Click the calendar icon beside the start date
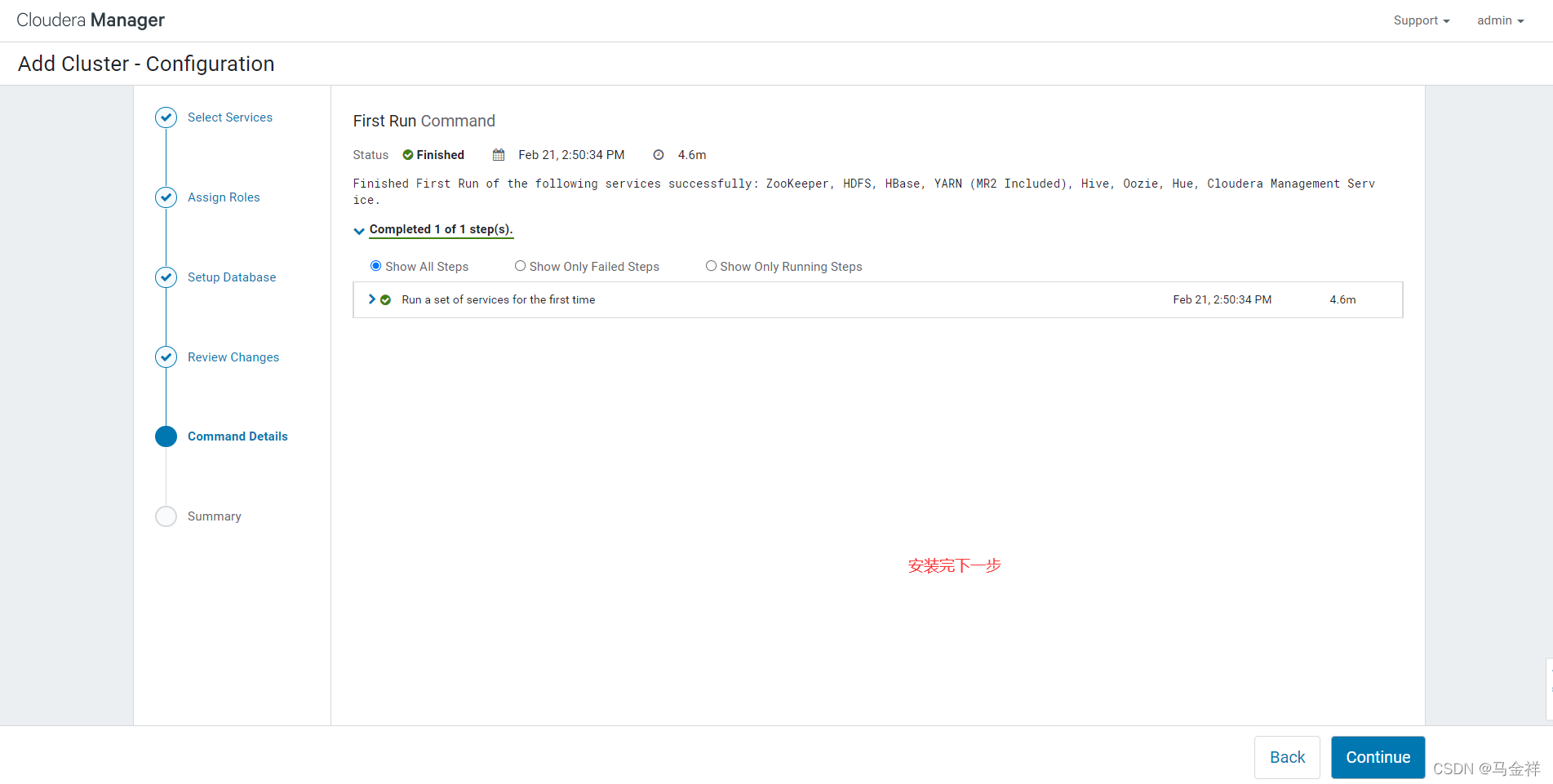The width and height of the screenshot is (1553, 784). pos(499,155)
